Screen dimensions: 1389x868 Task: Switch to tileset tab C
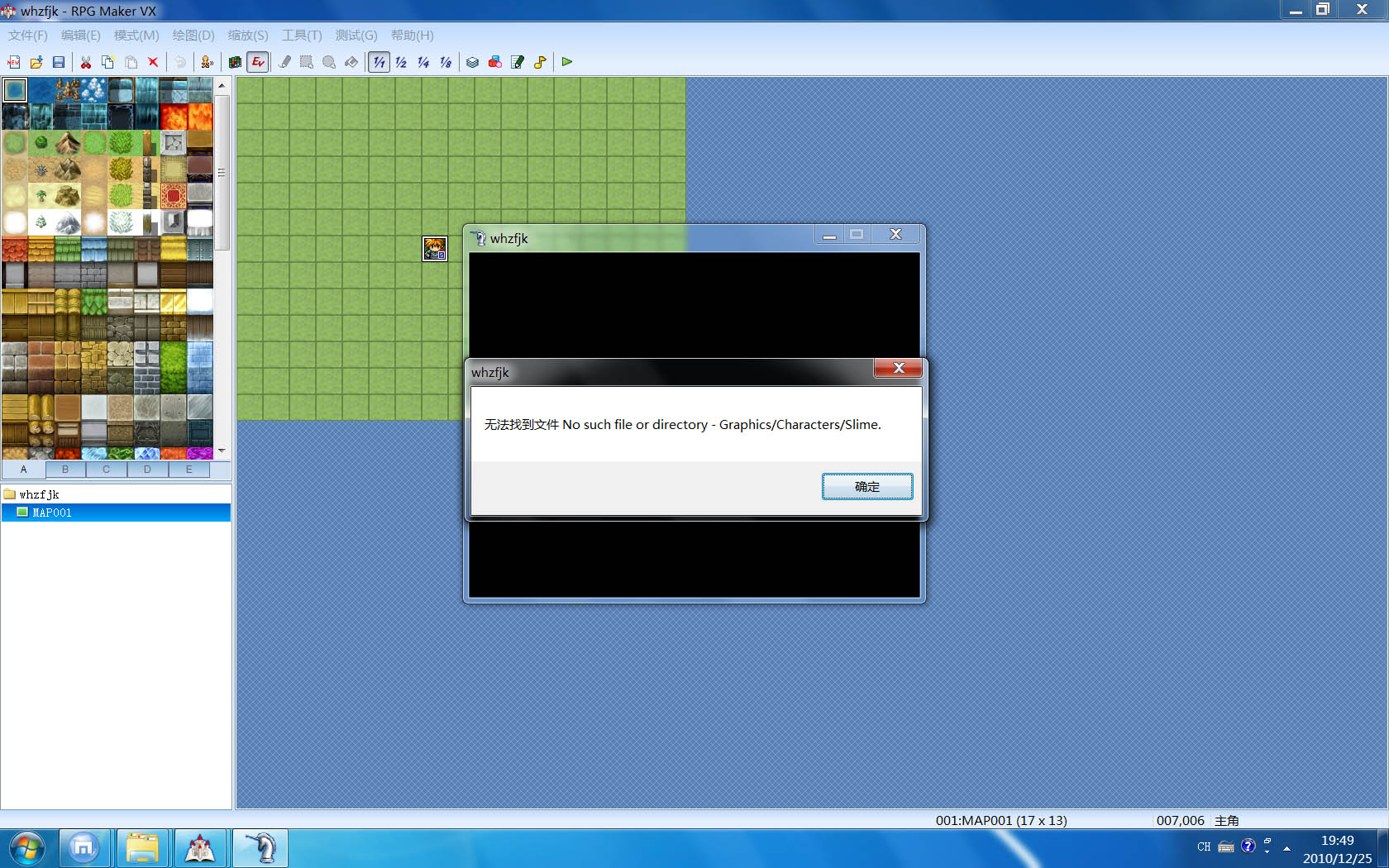(106, 470)
